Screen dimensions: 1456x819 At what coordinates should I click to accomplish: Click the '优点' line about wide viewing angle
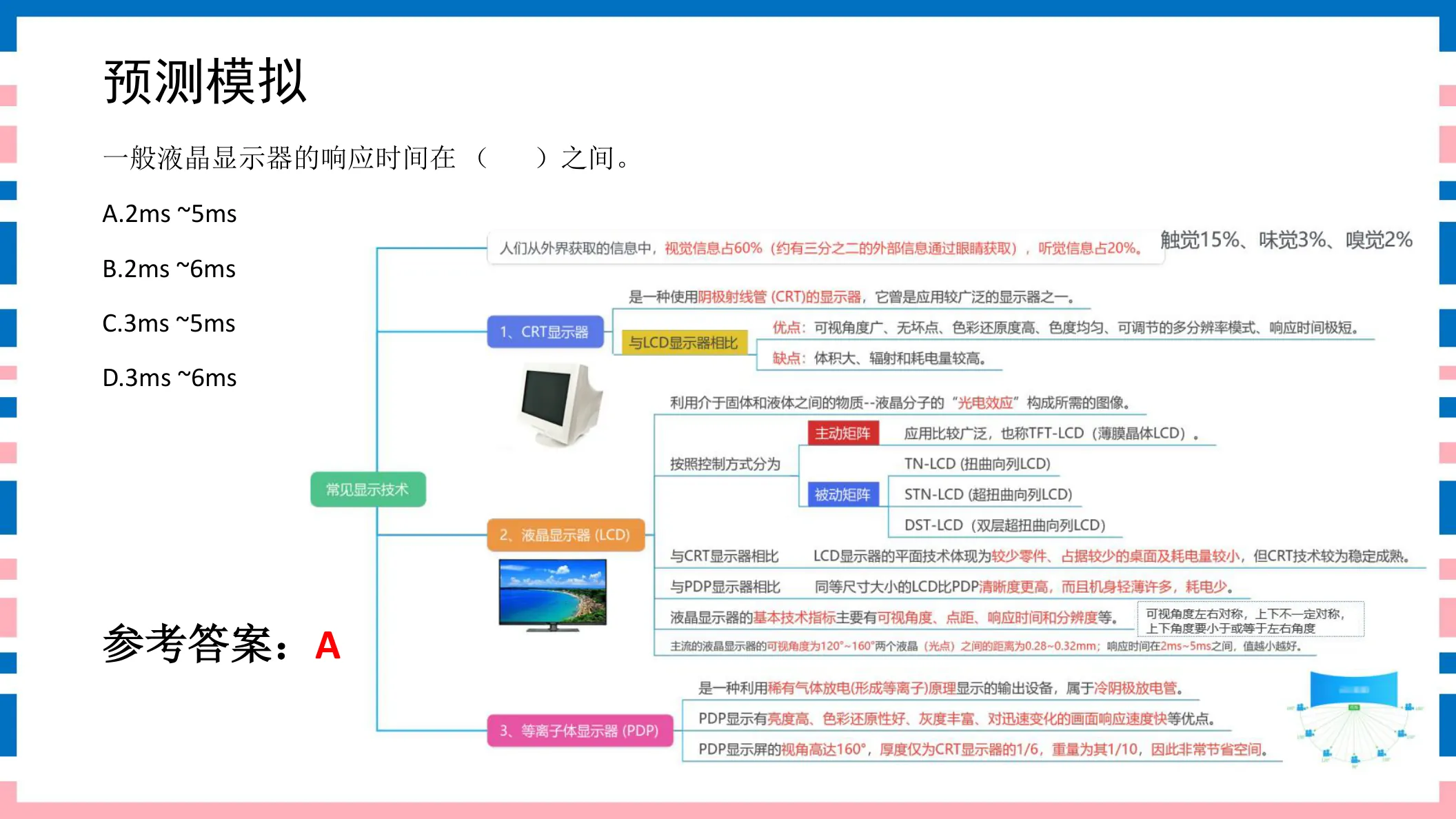[x=1065, y=327]
